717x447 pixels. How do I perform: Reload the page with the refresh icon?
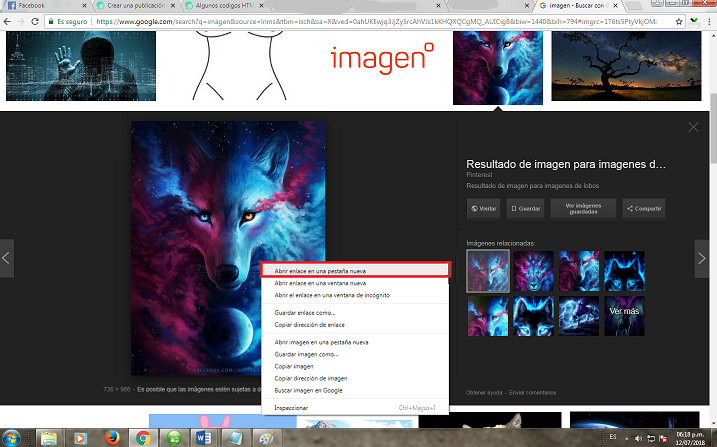pyautogui.click(x=35, y=21)
